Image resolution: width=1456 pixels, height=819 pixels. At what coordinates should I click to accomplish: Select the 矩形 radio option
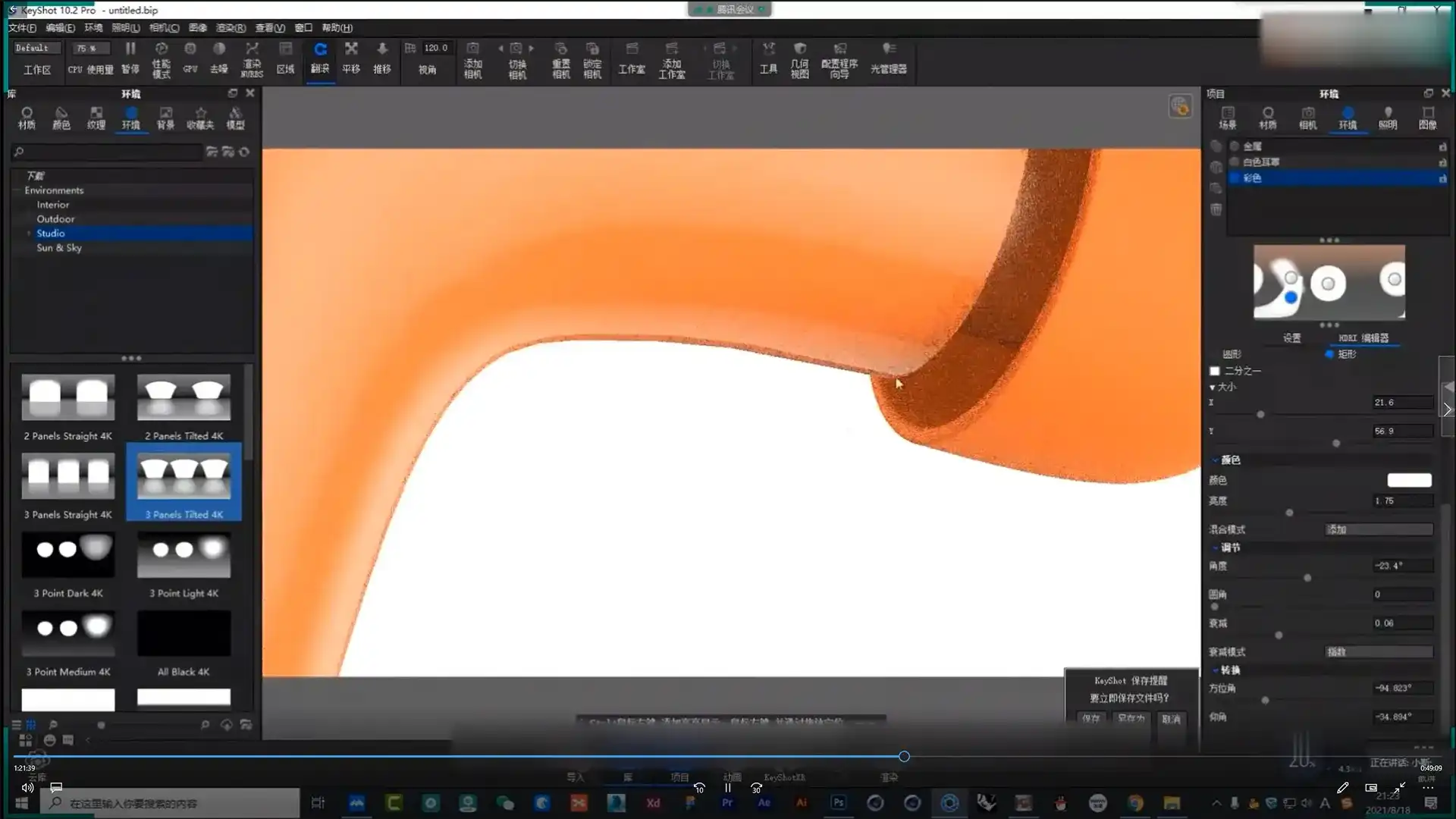[x=1329, y=354]
